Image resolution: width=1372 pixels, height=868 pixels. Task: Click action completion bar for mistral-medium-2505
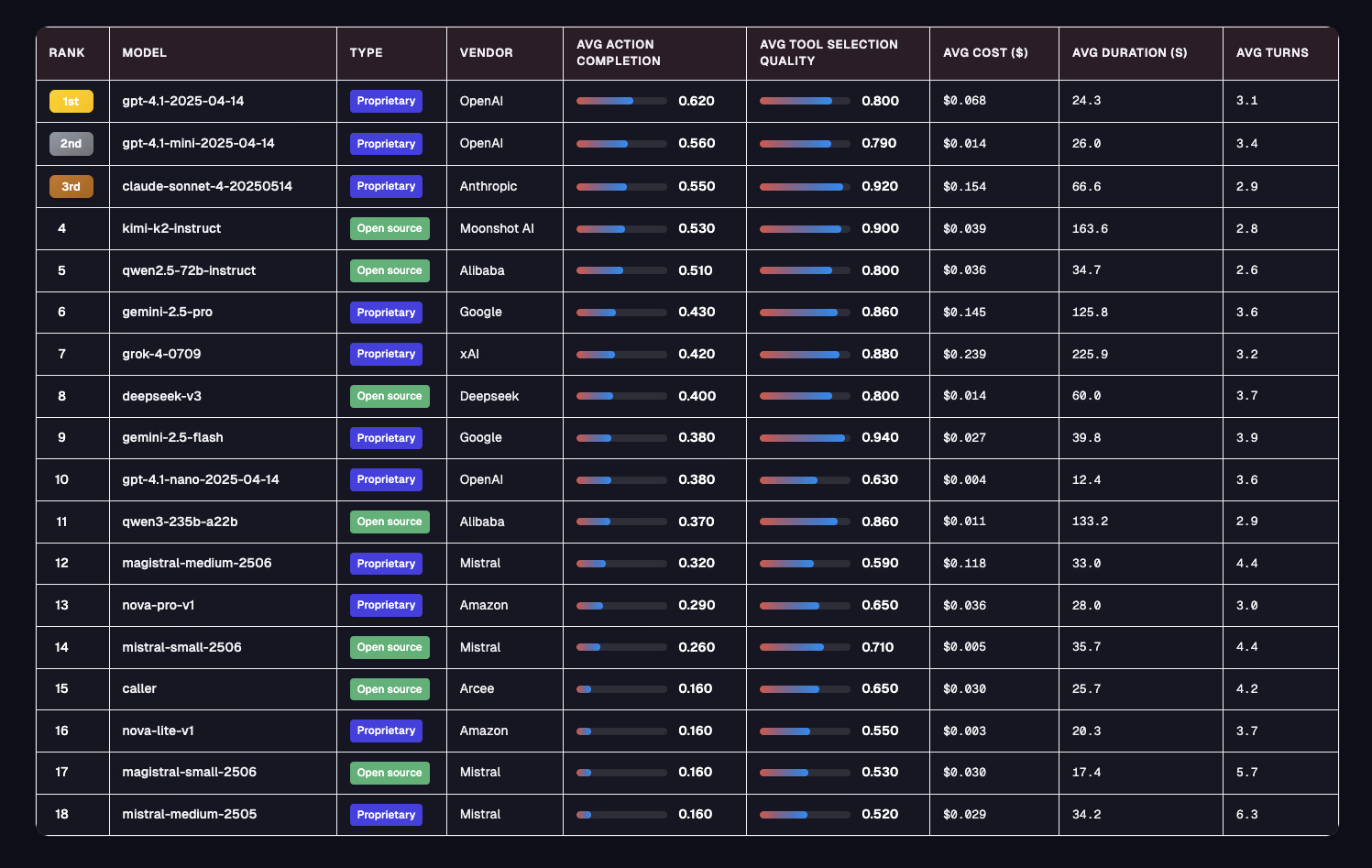click(x=621, y=815)
